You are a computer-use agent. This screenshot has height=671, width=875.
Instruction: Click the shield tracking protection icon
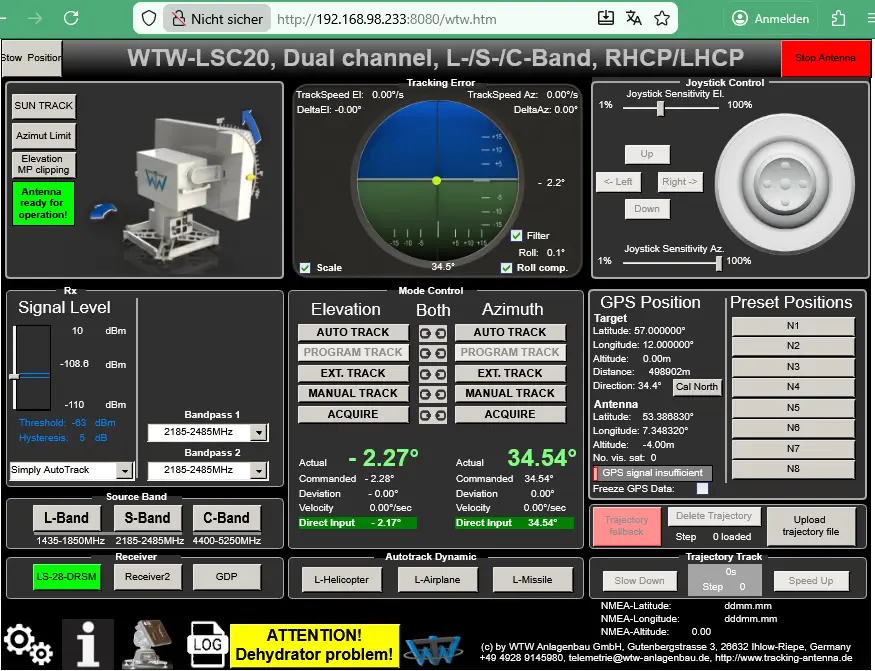[148, 18]
